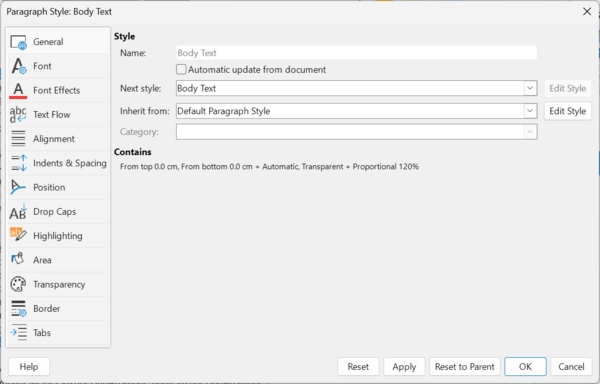Click the Highlighting marker icon

[18, 234]
